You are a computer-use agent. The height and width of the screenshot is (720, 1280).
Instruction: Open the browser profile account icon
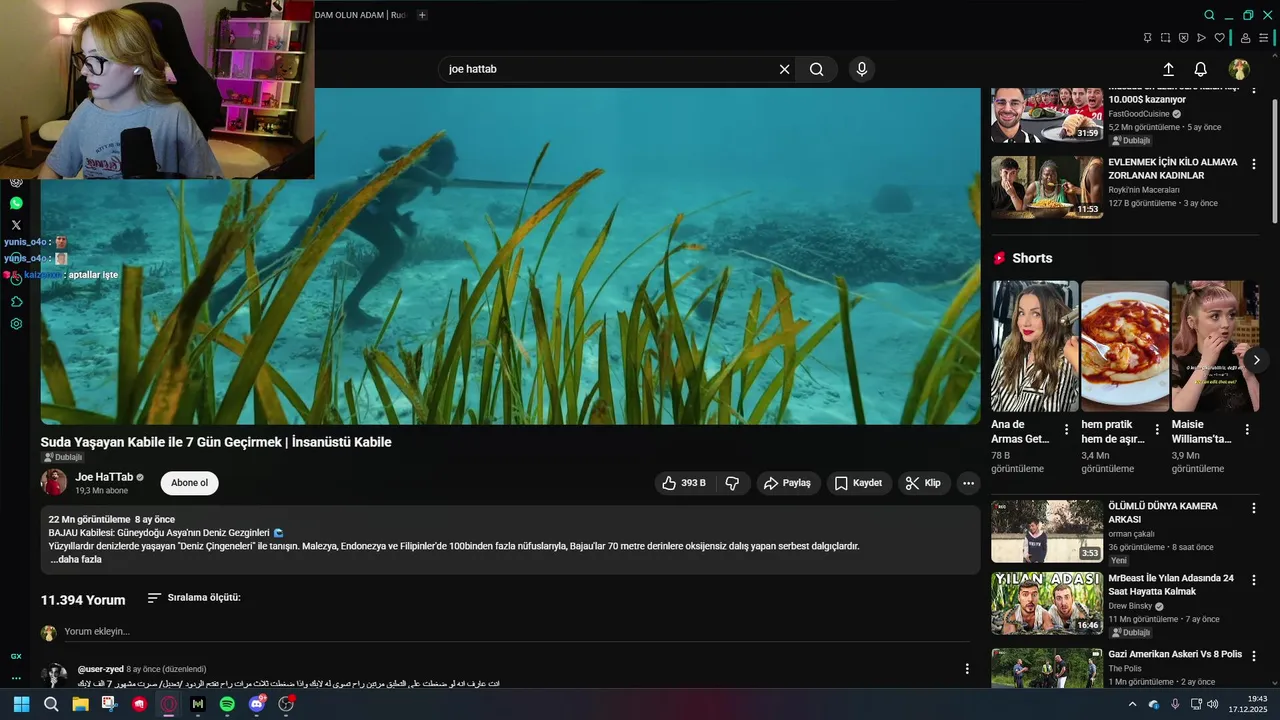(1245, 38)
